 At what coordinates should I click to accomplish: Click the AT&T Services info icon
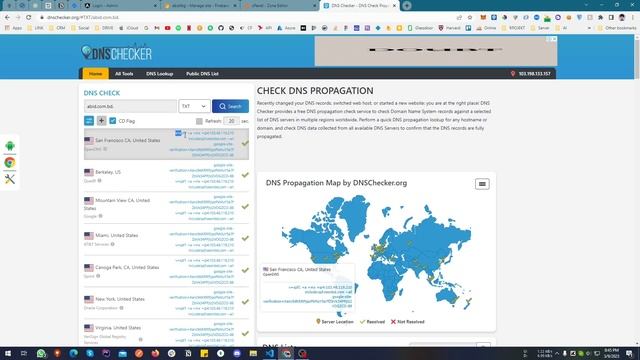[112, 244]
